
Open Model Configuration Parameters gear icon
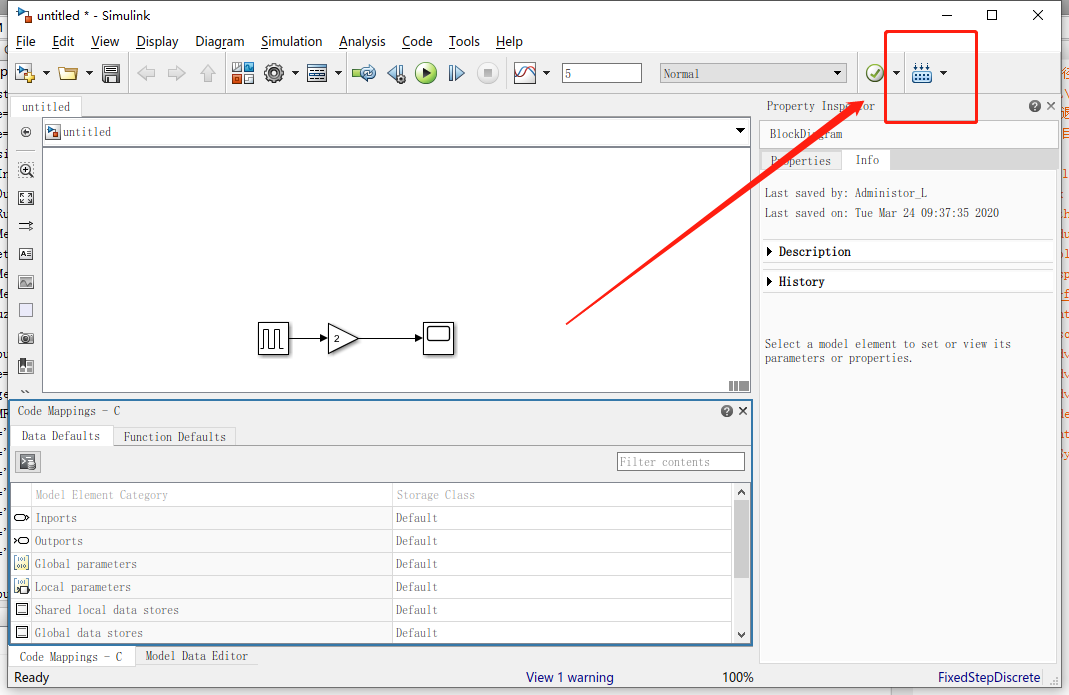(274, 73)
